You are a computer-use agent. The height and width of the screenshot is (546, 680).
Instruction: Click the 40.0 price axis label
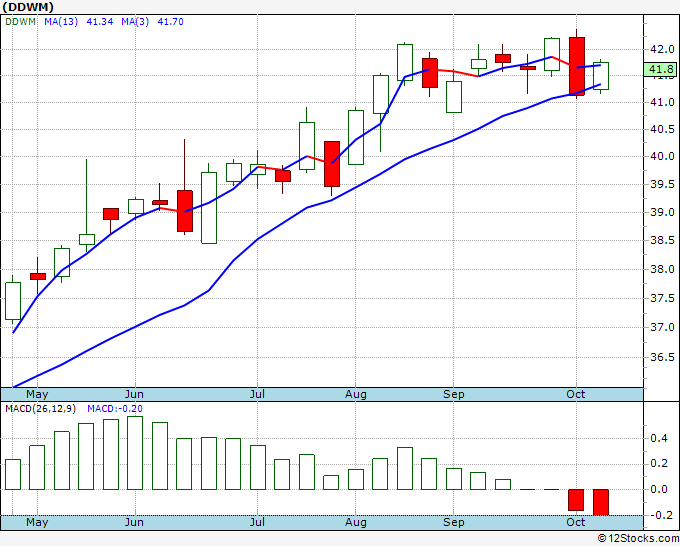[x=662, y=156]
